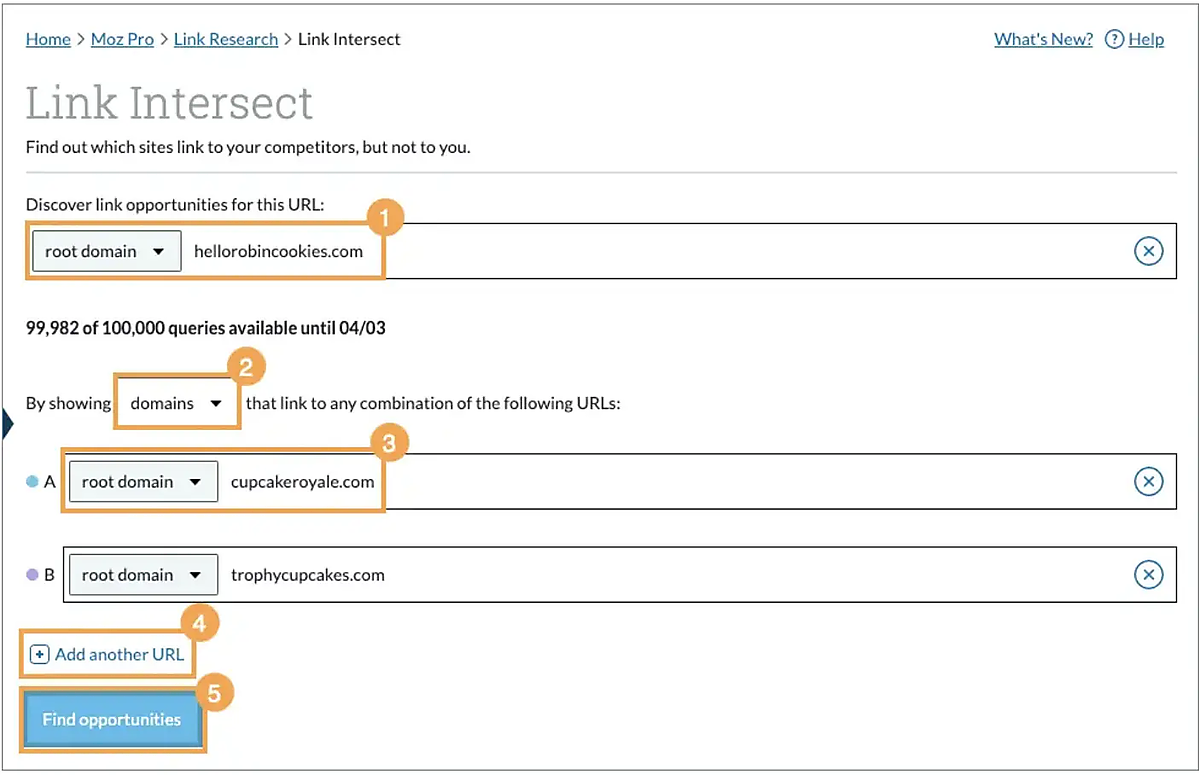Click the blue dot beside A
The height and width of the screenshot is (775, 1200).
point(32,482)
